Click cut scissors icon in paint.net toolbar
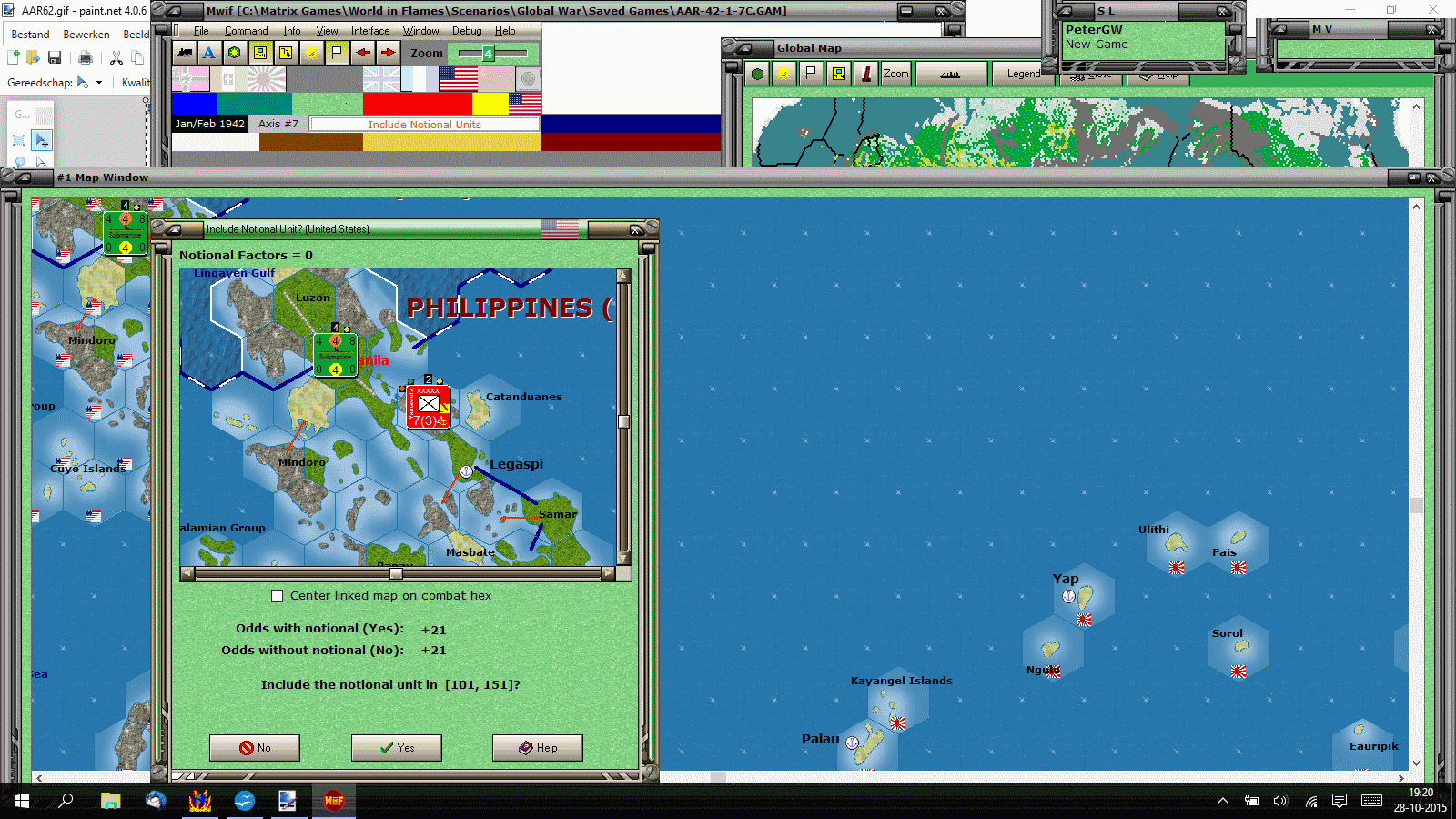 coord(116,58)
